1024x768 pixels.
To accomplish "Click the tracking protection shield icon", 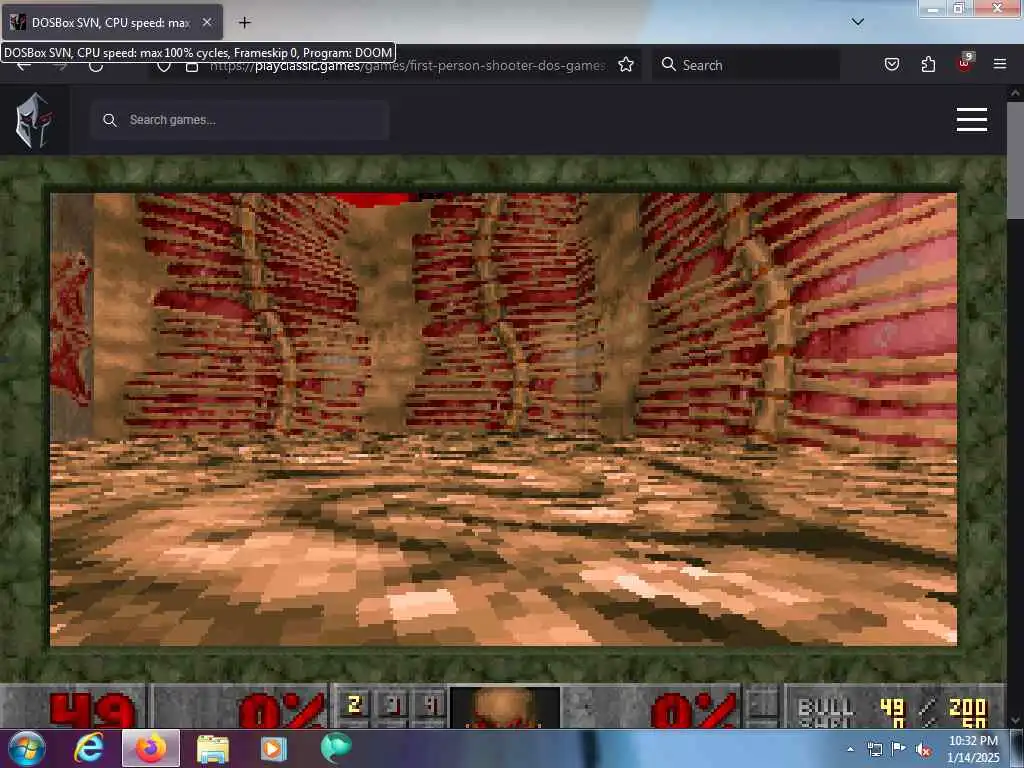I will (164, 66).
